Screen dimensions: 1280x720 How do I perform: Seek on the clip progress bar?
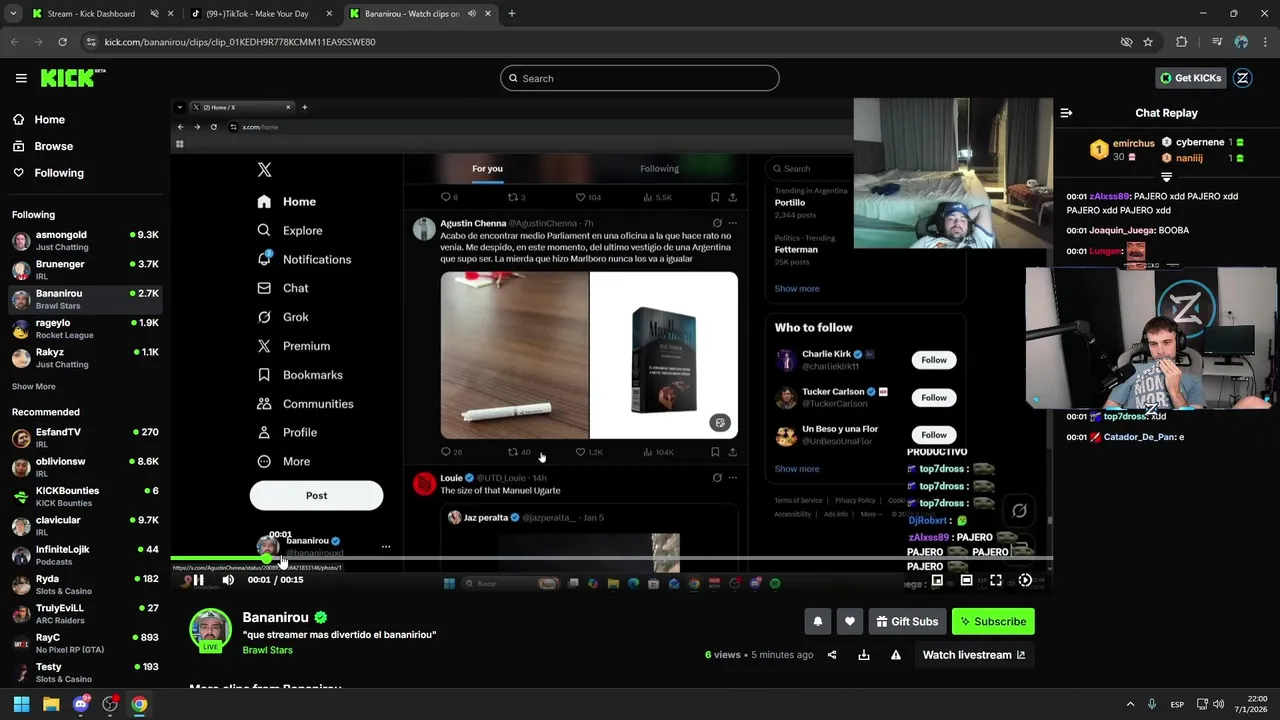tap(611, 558)
